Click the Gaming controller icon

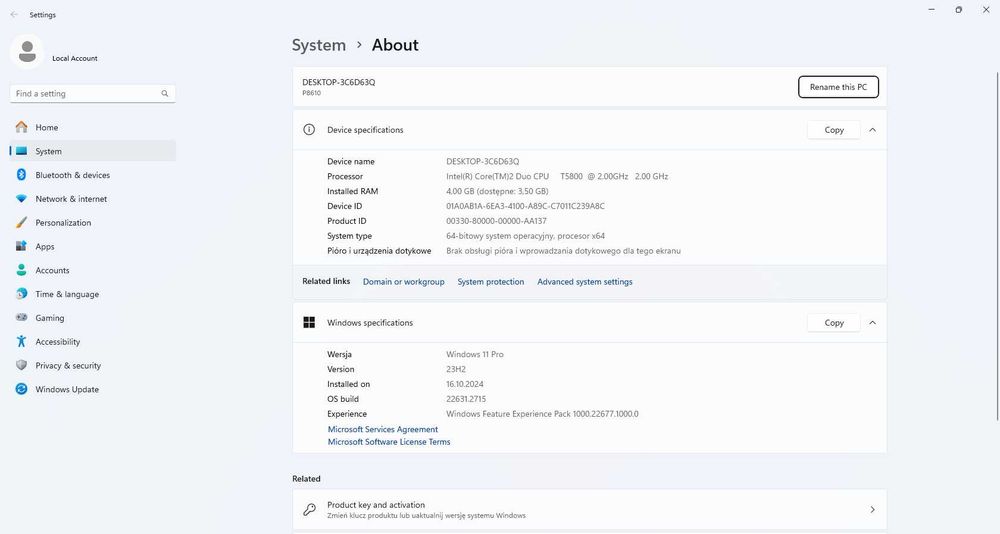tap(21, 318)
